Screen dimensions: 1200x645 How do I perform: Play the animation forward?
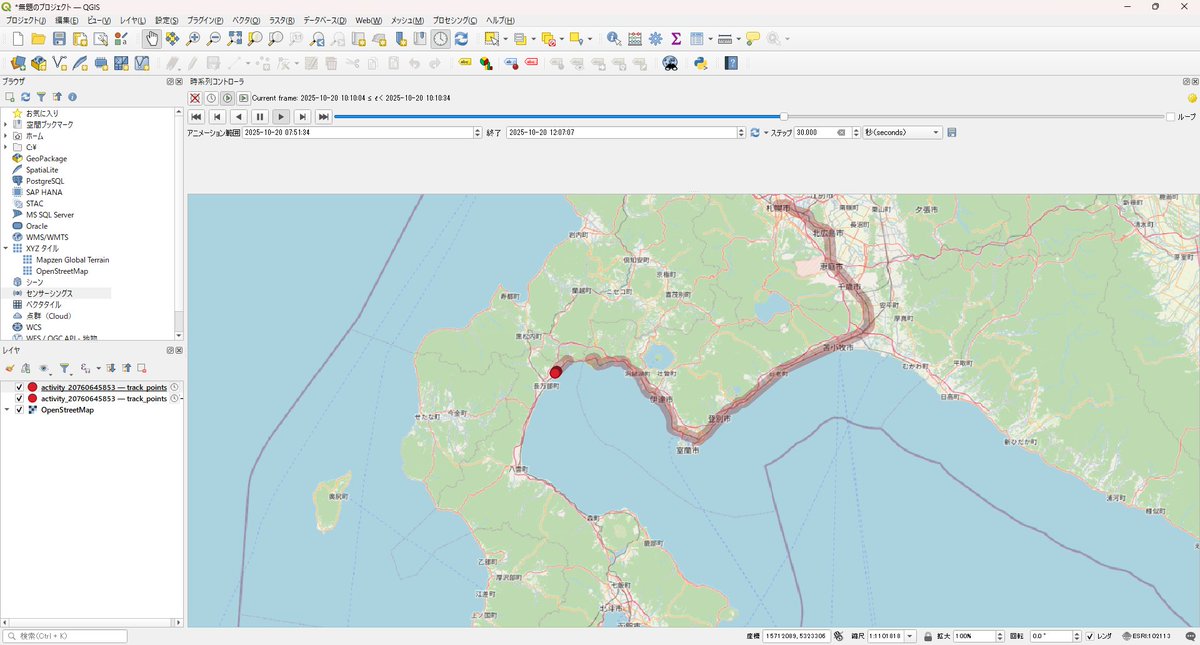click(281, 117)
